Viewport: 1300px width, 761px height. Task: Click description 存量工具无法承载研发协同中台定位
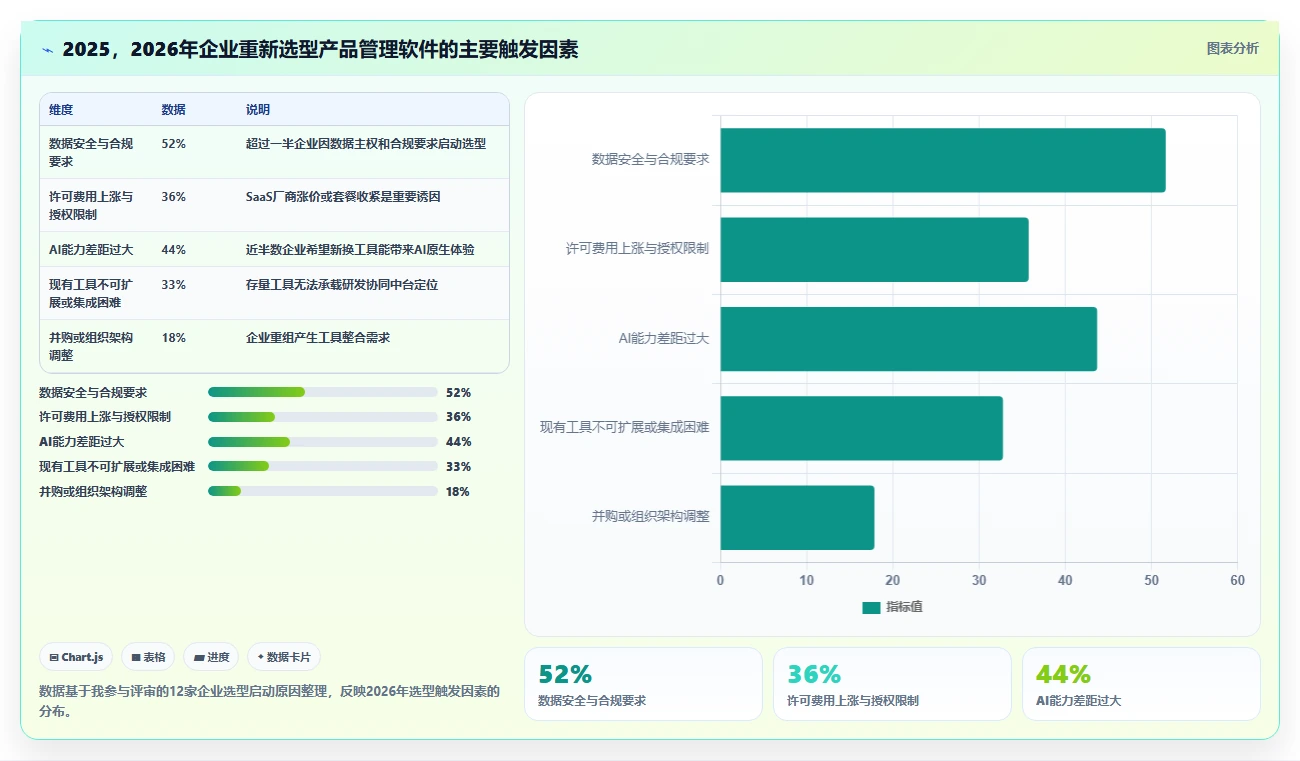(x=342, y=285)
